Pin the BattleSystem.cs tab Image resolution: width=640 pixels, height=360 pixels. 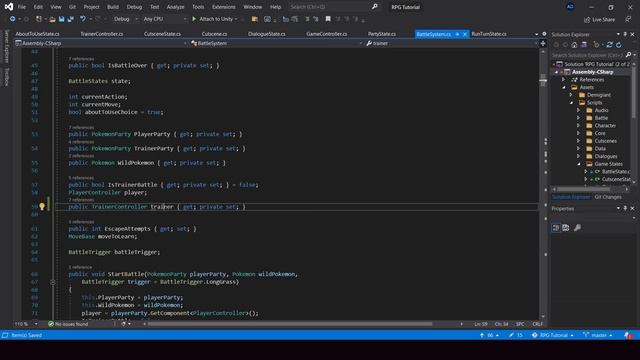pyautogui.click(x=458, y=34)
